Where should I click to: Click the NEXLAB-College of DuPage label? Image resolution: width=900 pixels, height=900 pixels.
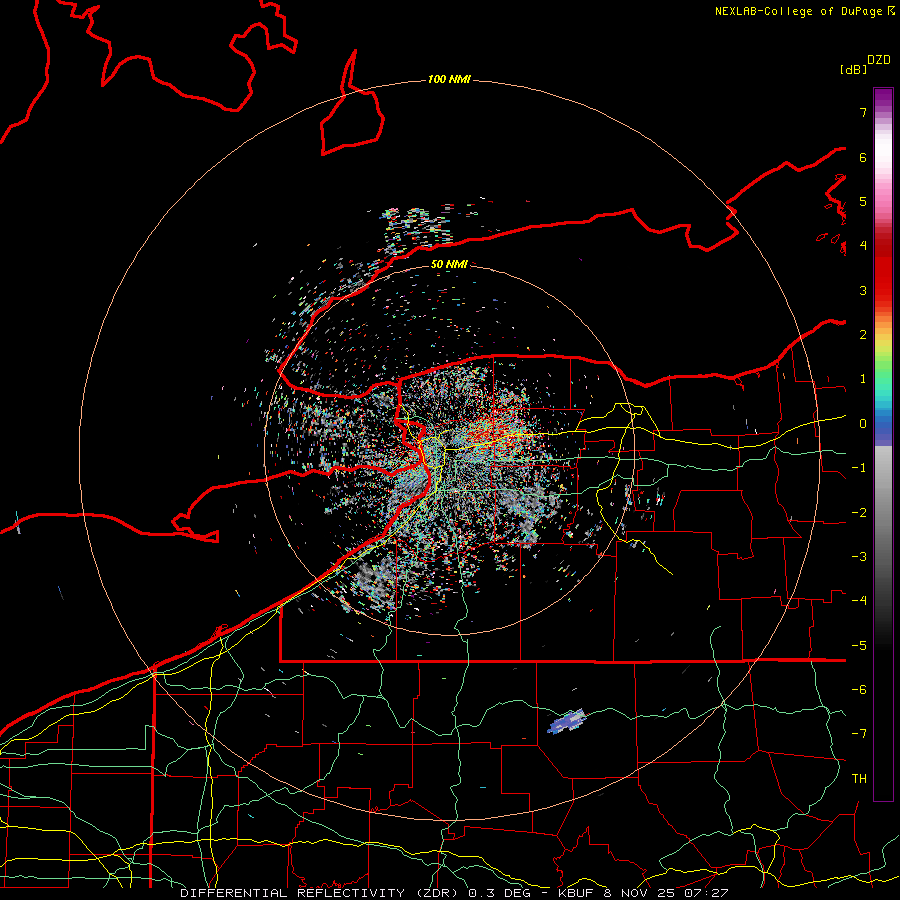(x=804, y=11)
